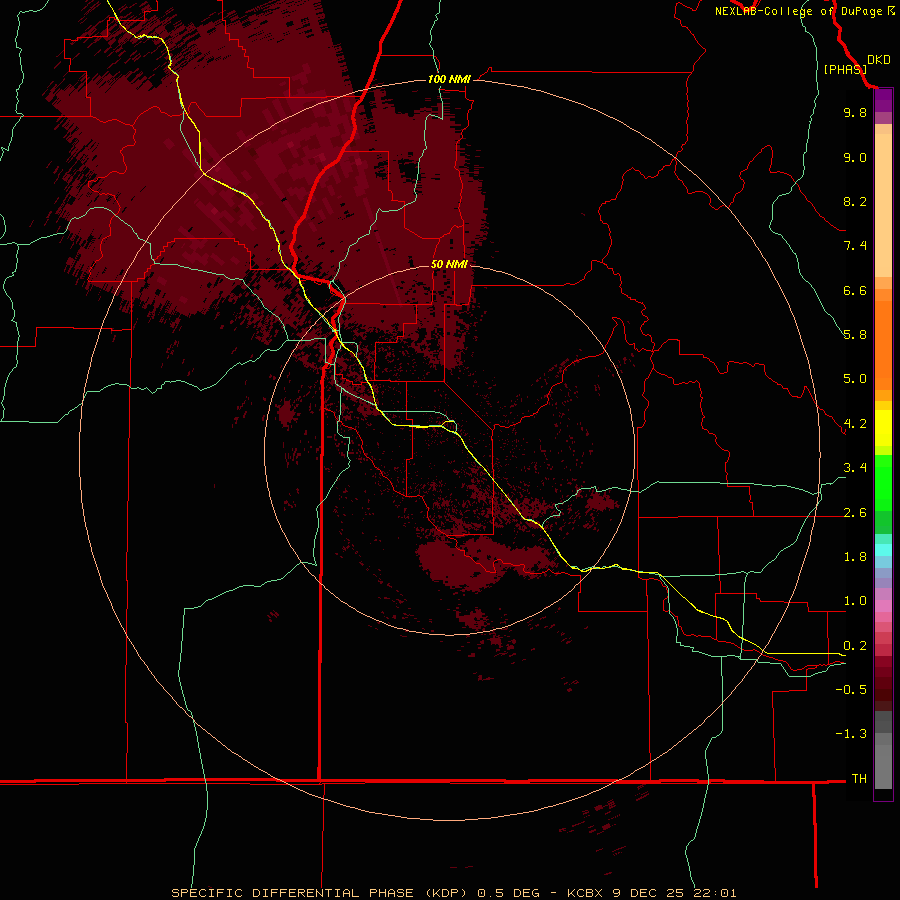The height and width of the screenshot is (900, 900).
Task: Pick the pink swatch beside 1.0
Action: pyautogui.click(x=883, y=606)
